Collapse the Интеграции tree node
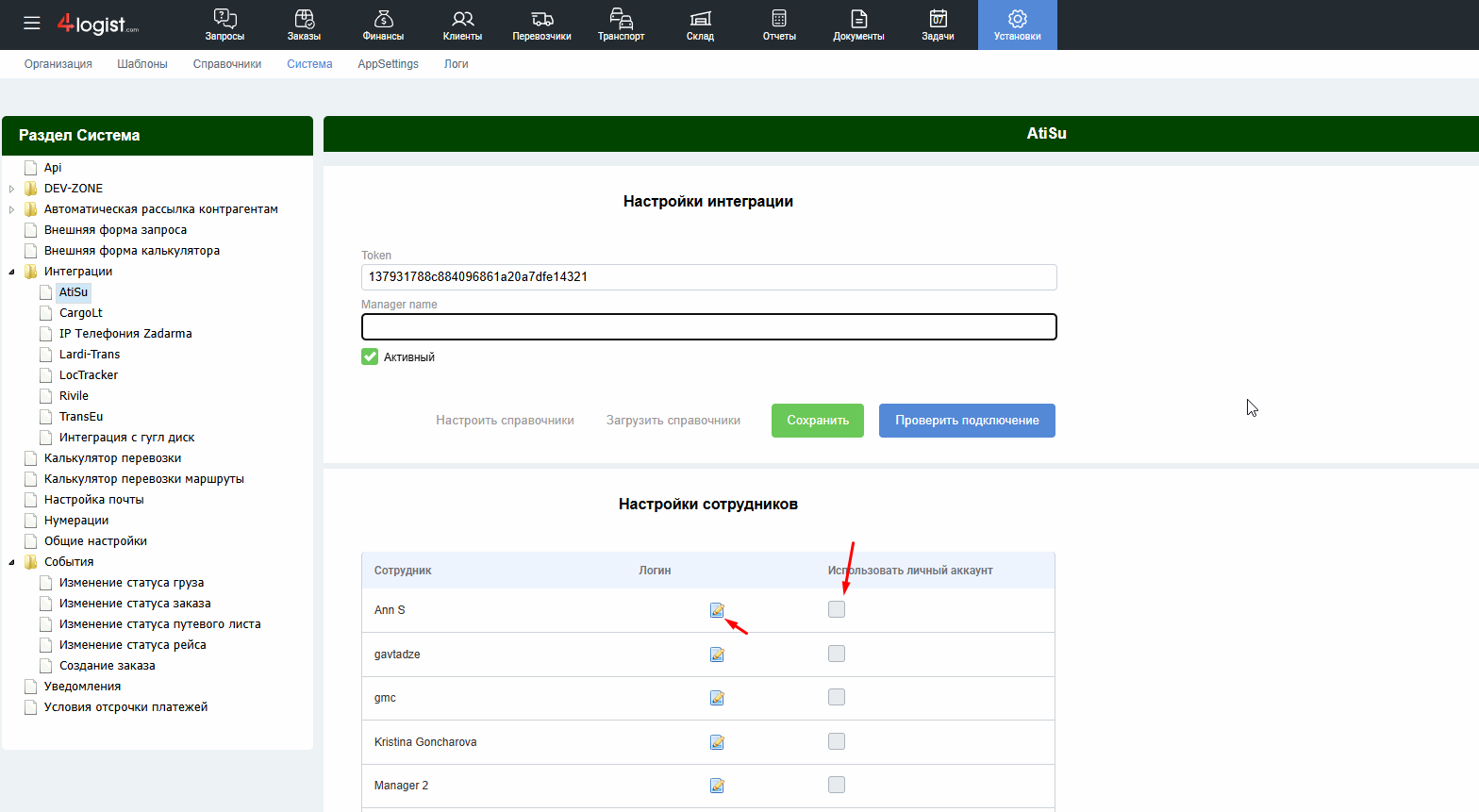The width and height of the screenshot is (1479, 812). 12,272
